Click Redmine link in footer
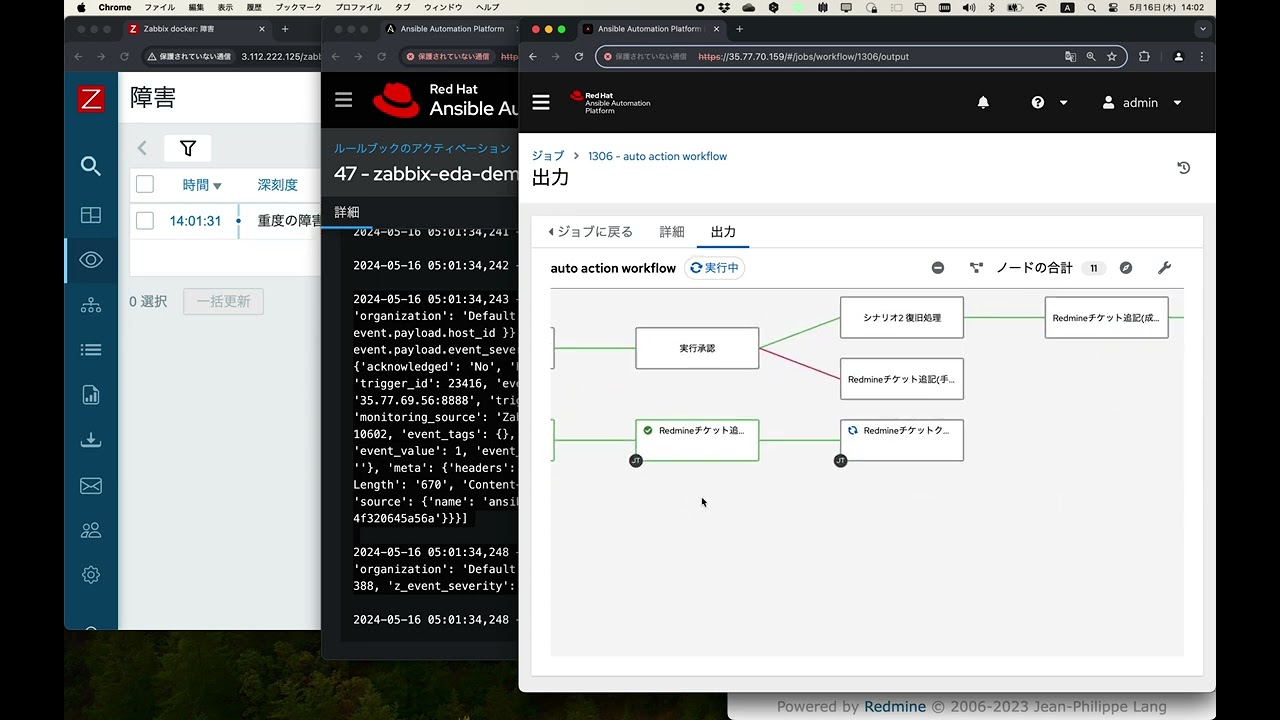 tap(895, 706)
